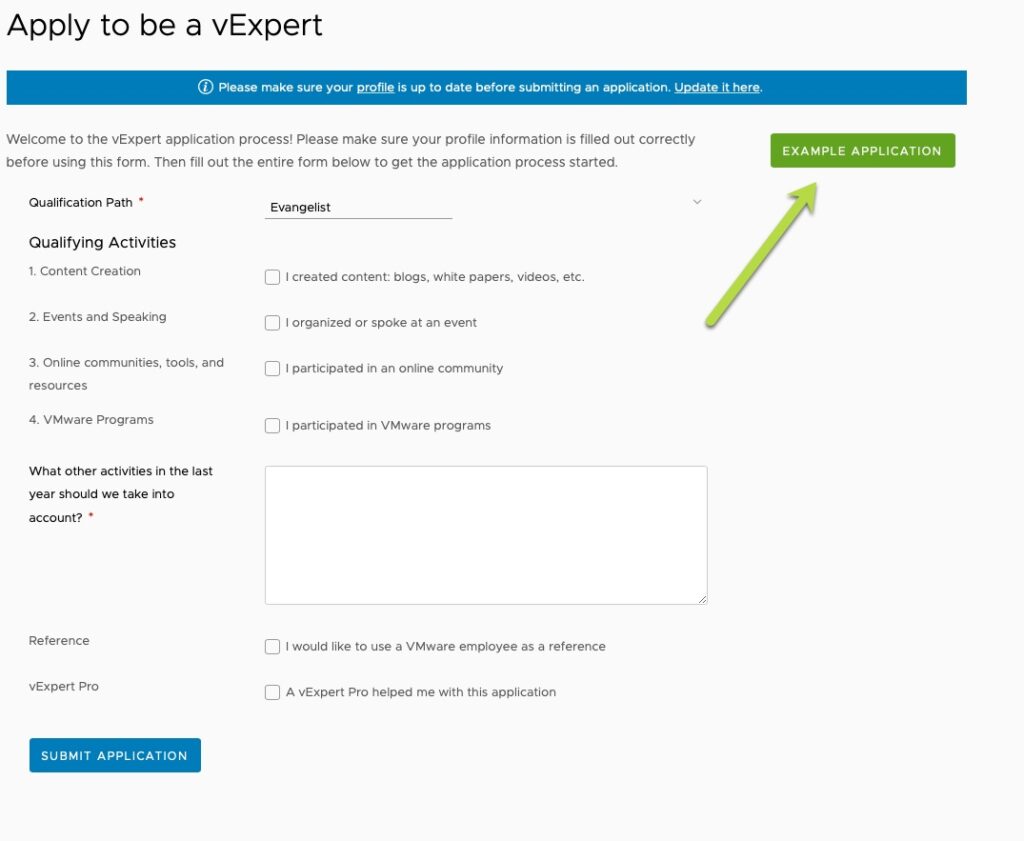Check 'A vExpert Pro helped me with this application'
Screen dimensions: 1024x841
click(272, 692)
